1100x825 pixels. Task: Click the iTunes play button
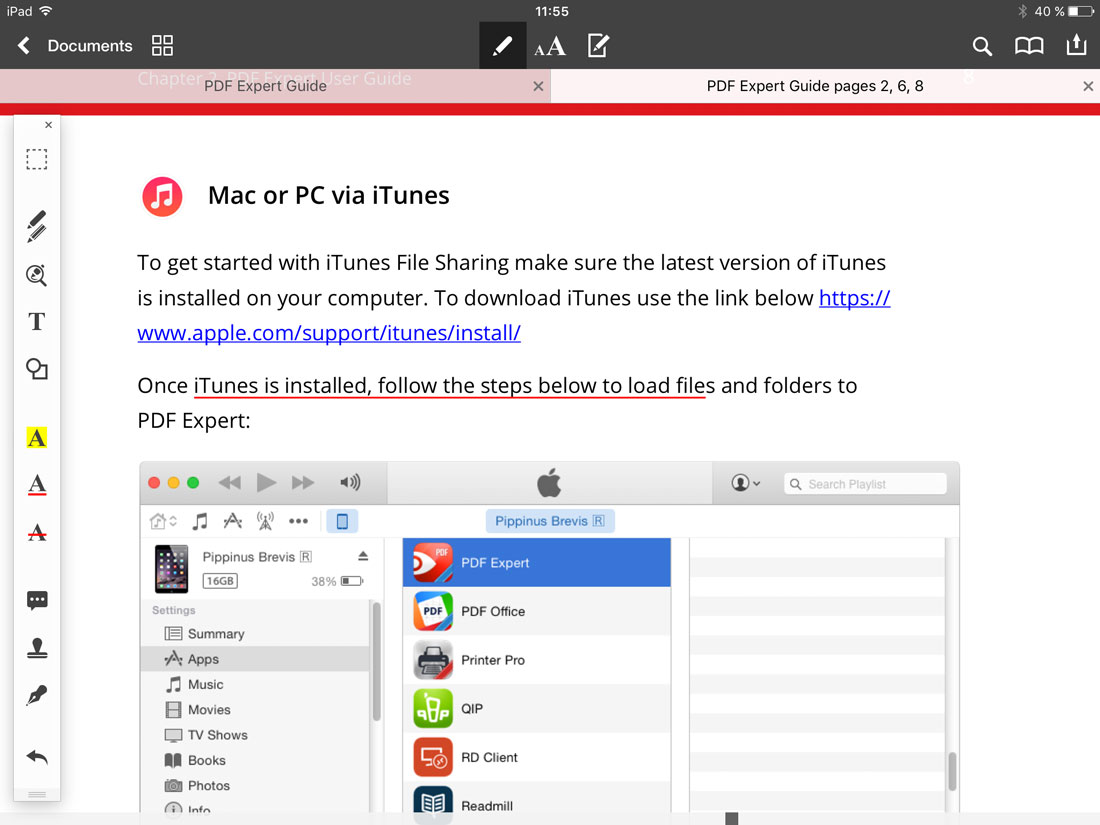[x=266, y=482]
